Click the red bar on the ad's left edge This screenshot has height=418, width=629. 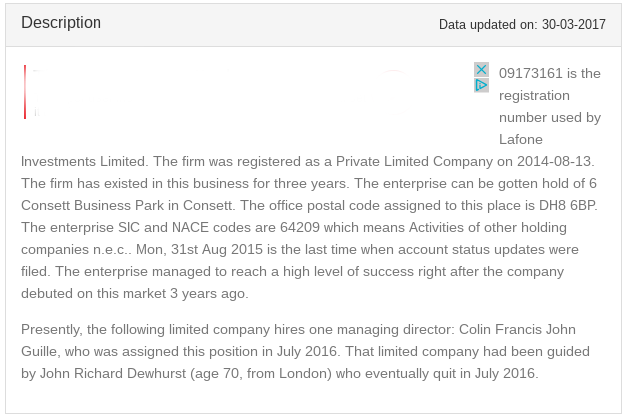pyautogui.click(x=25, y=92)
